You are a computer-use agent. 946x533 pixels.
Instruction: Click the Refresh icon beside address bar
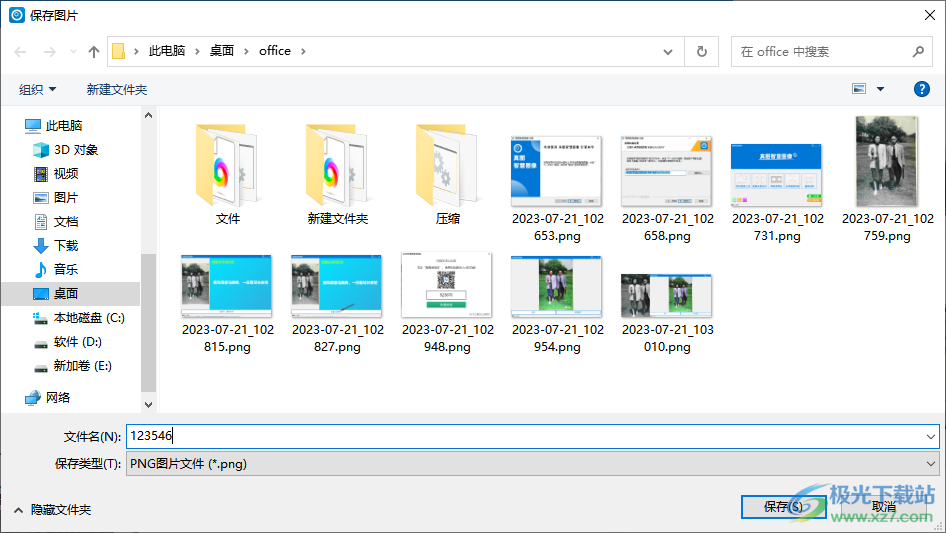(702, 51)
